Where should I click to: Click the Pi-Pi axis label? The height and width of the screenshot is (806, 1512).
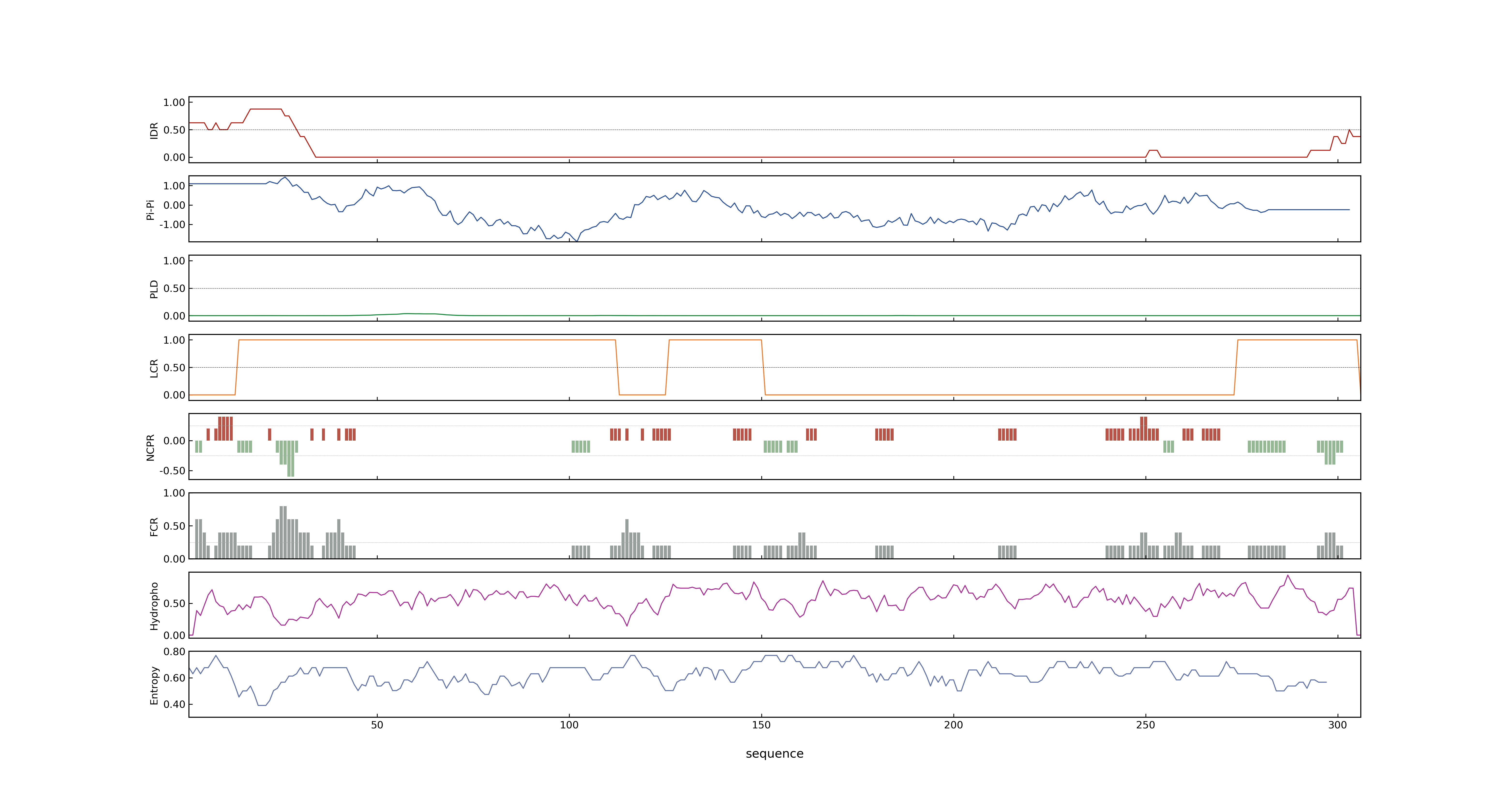point(150,209)
